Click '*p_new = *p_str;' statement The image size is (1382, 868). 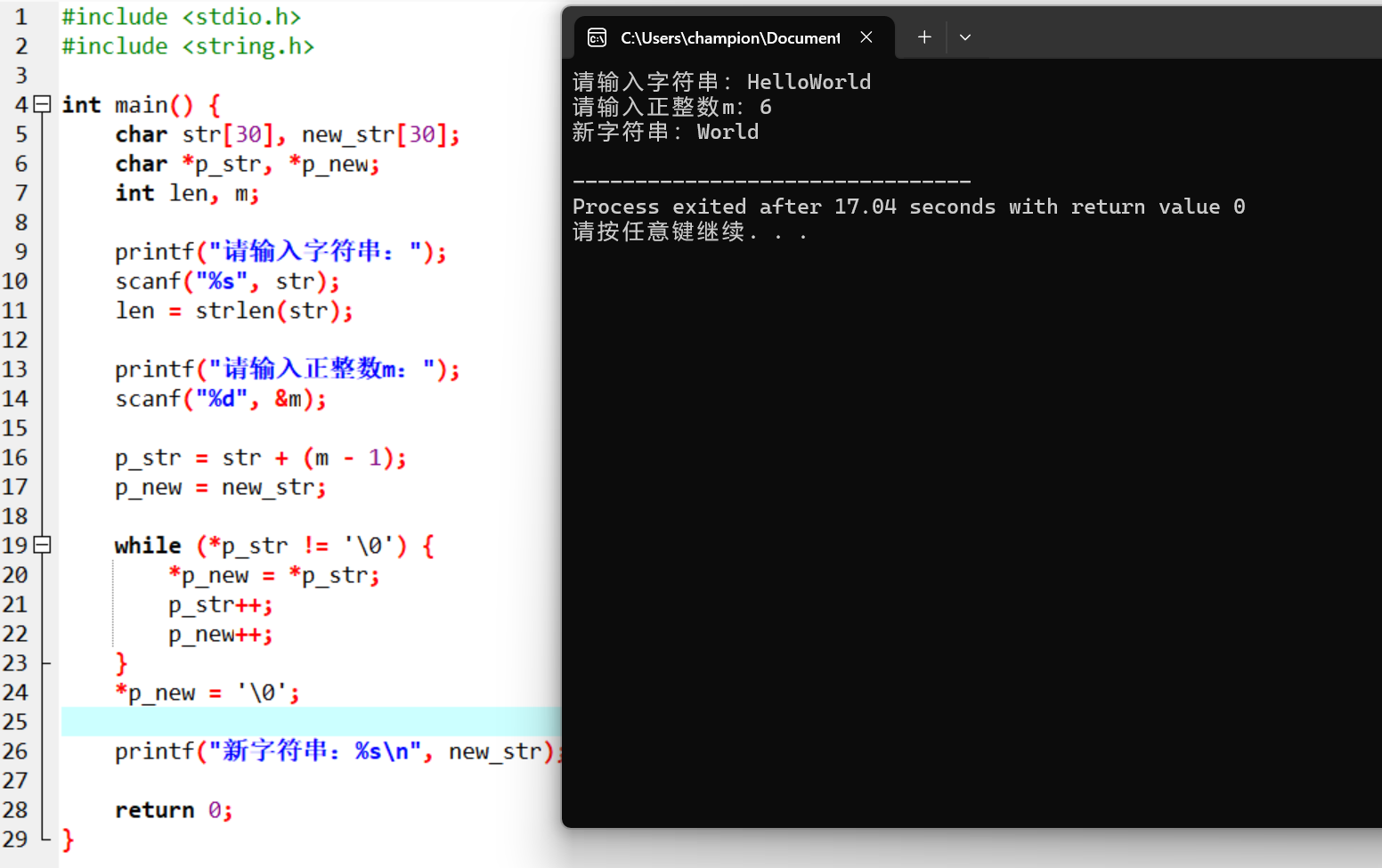tap(274, 575)
